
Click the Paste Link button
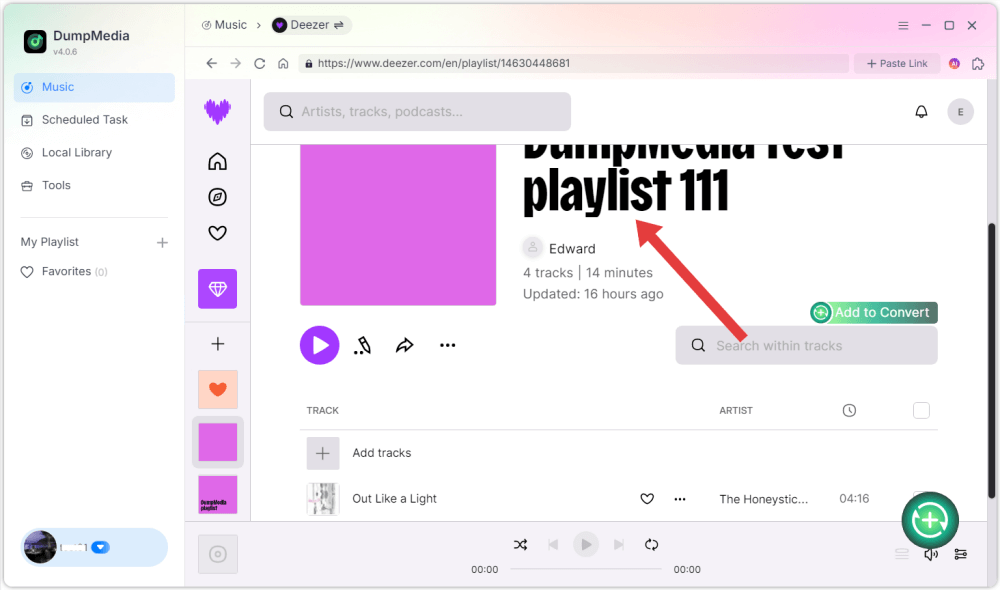pos(896,63)
